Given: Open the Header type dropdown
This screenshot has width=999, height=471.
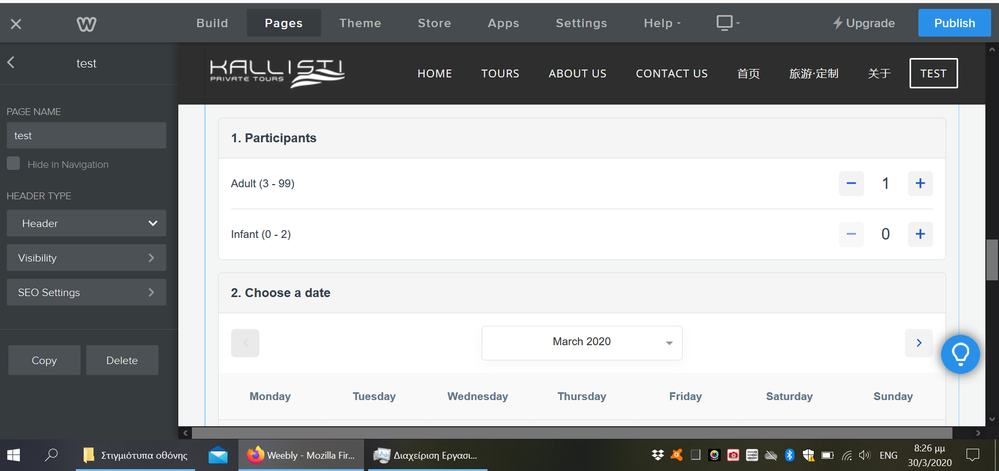Looking at the screenshot, I should 86,223.
